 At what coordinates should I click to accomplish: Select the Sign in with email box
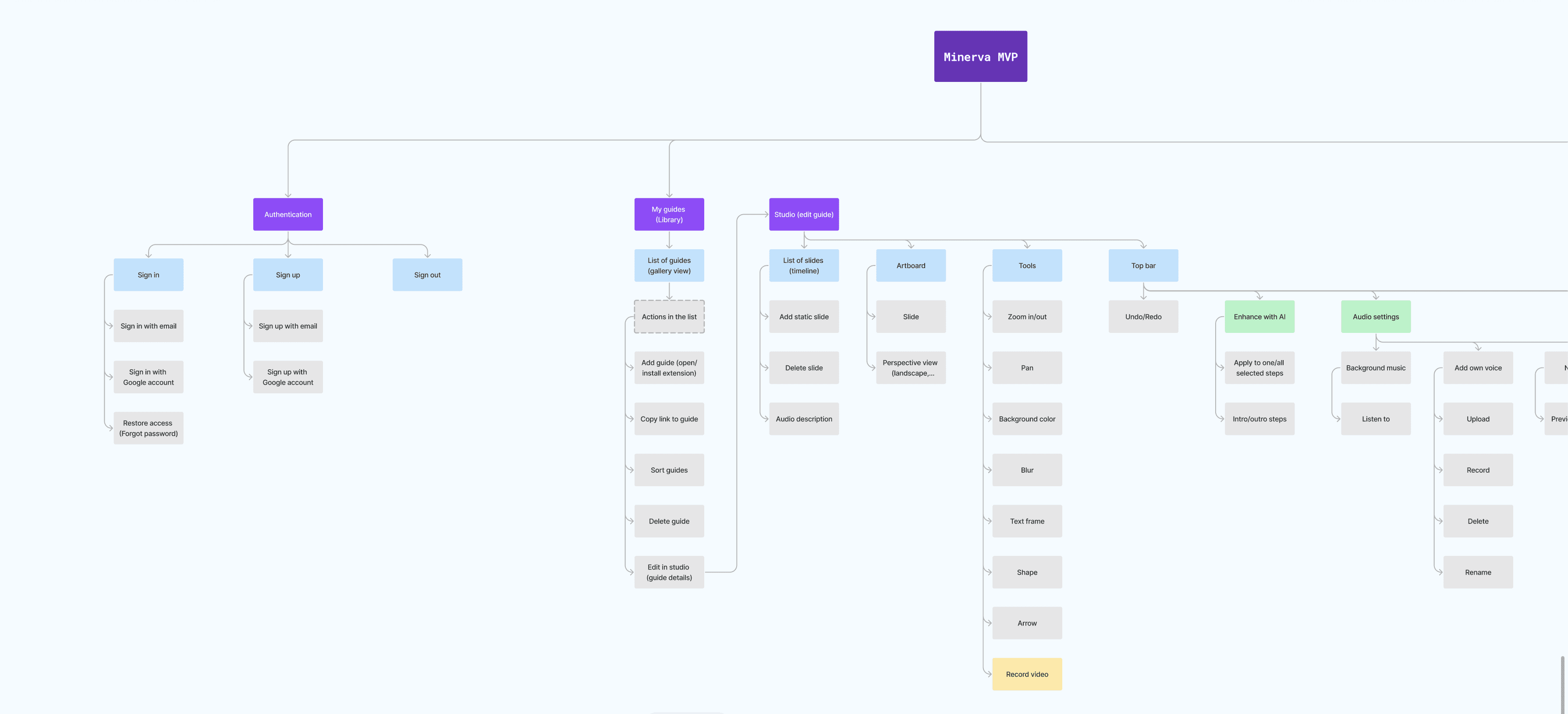click(148, 326)
